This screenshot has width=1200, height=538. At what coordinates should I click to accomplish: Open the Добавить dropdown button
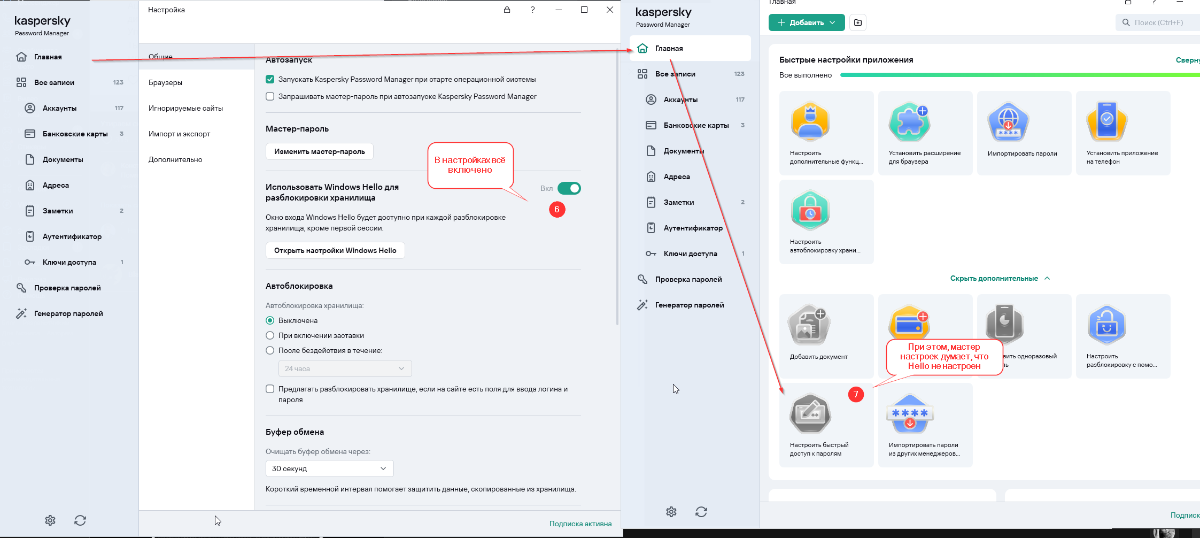click(x=807, y=22)
